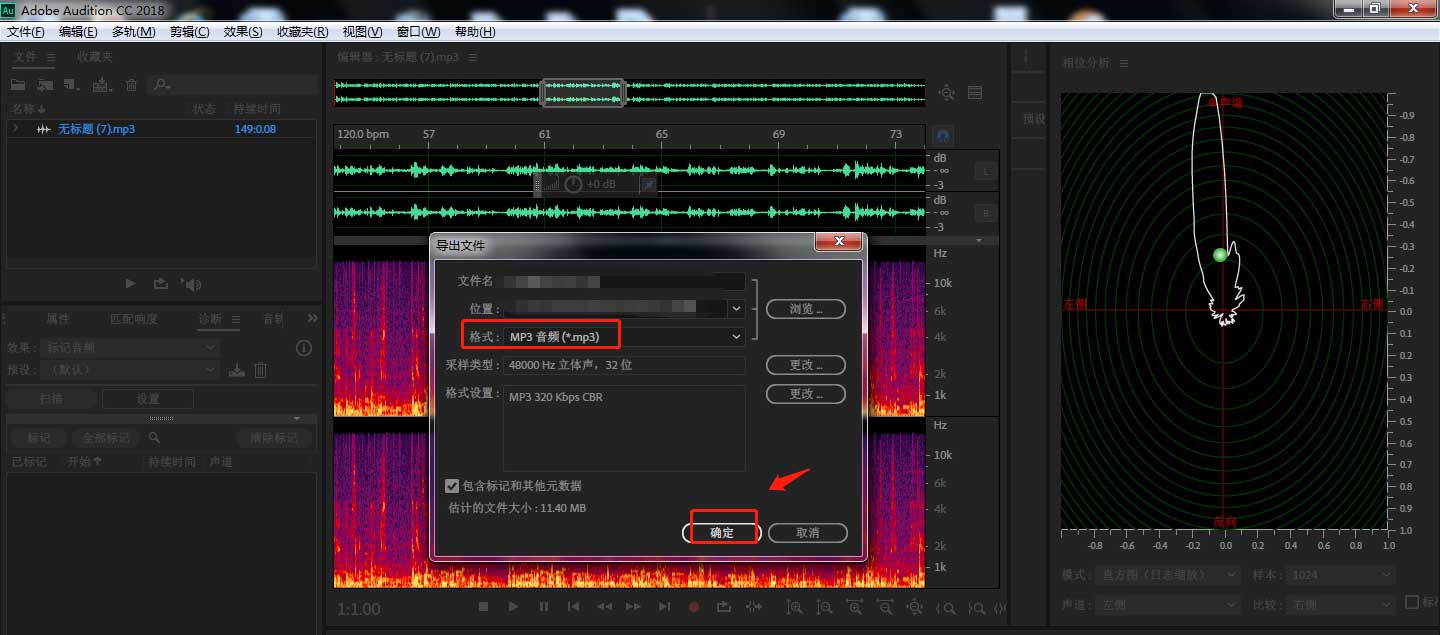Open the 效果(S) menu
The width and height of the screenshot is (1440, 635).
coord(242,31)
